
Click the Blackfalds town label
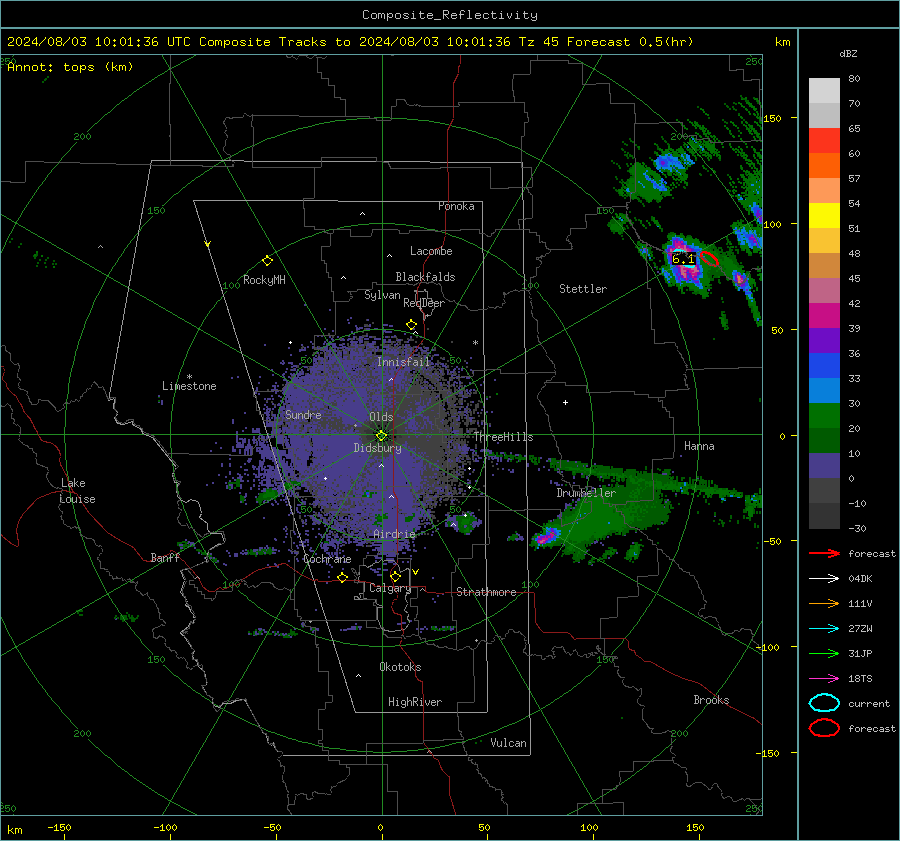[x=425, y=277]
